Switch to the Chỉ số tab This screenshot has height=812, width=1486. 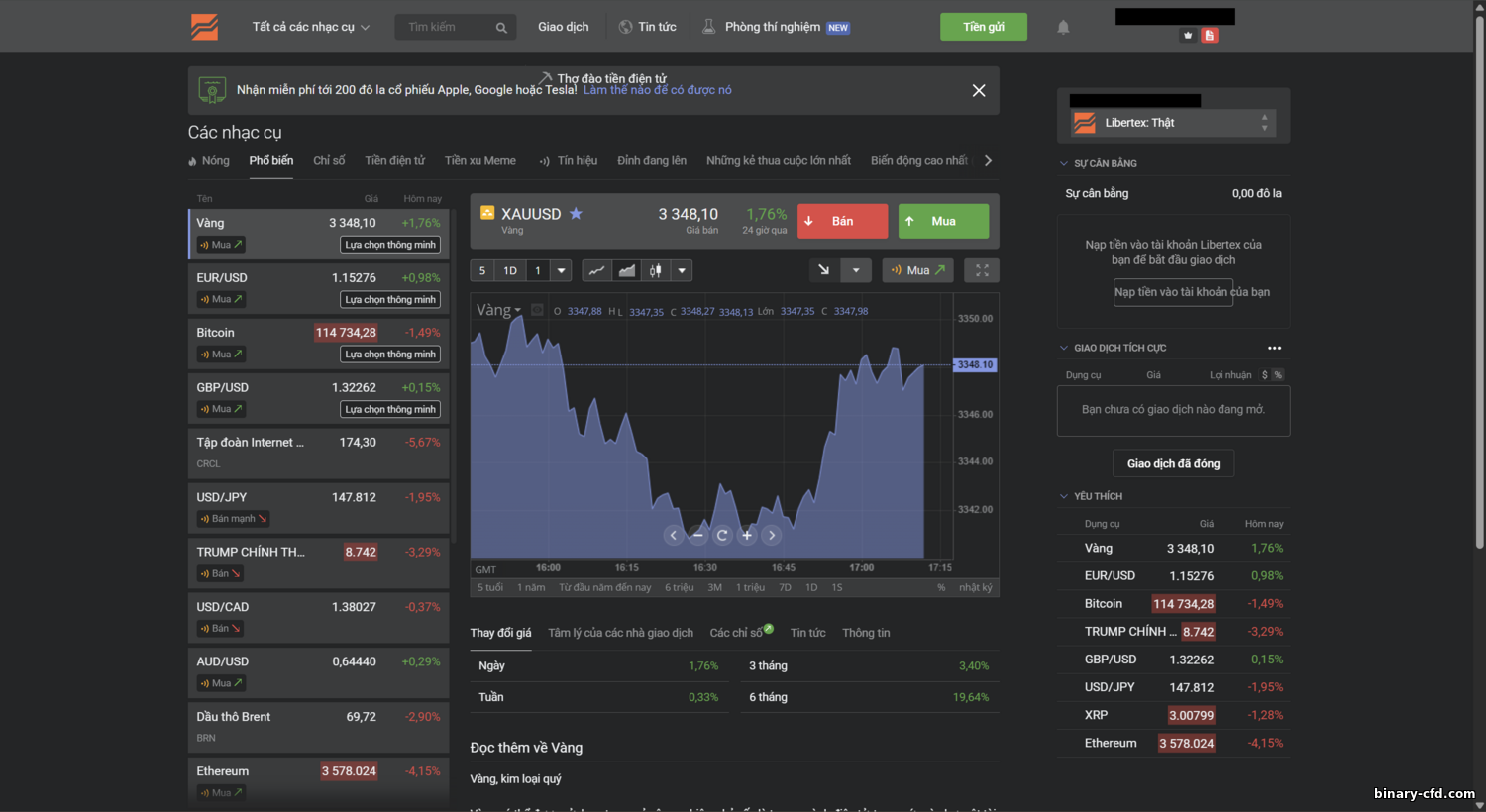point(328,159)
